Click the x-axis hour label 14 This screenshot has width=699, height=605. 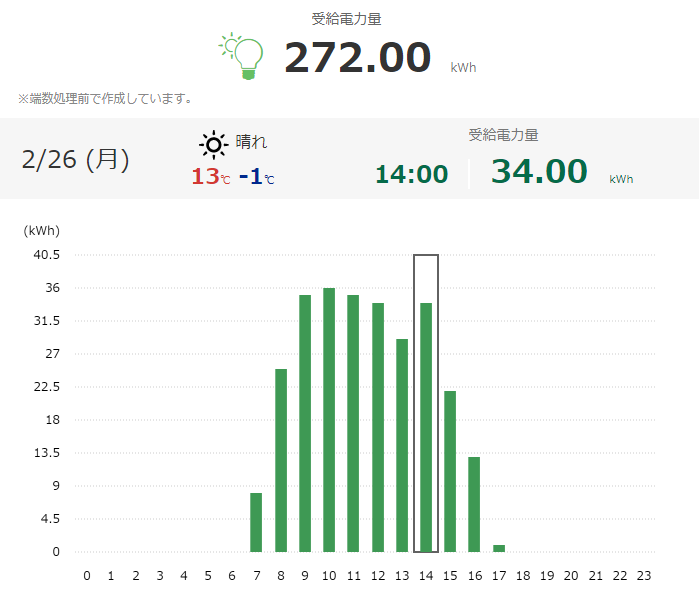pyautogui.click(x=426, y=576)
